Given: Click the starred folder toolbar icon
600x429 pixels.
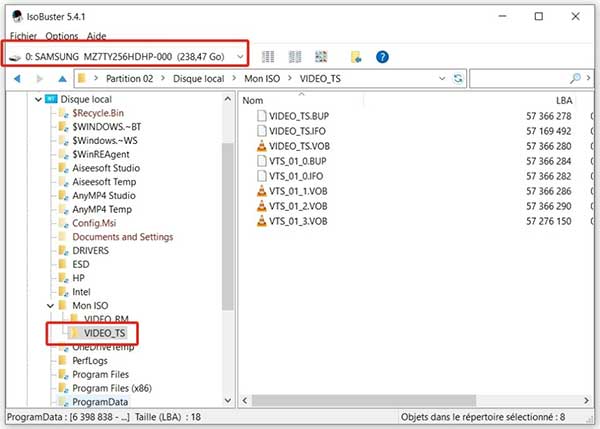Looking at the screenshot, I should [355, 57].
